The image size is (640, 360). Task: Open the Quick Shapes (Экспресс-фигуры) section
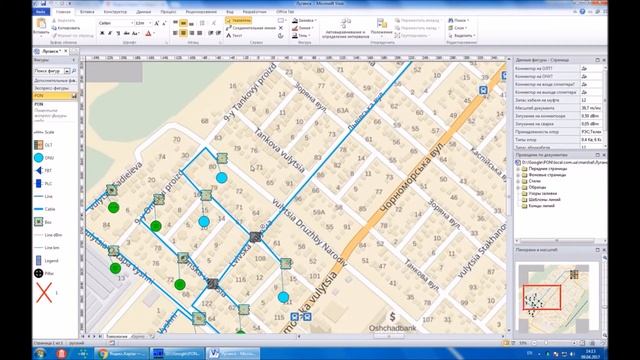55,88
